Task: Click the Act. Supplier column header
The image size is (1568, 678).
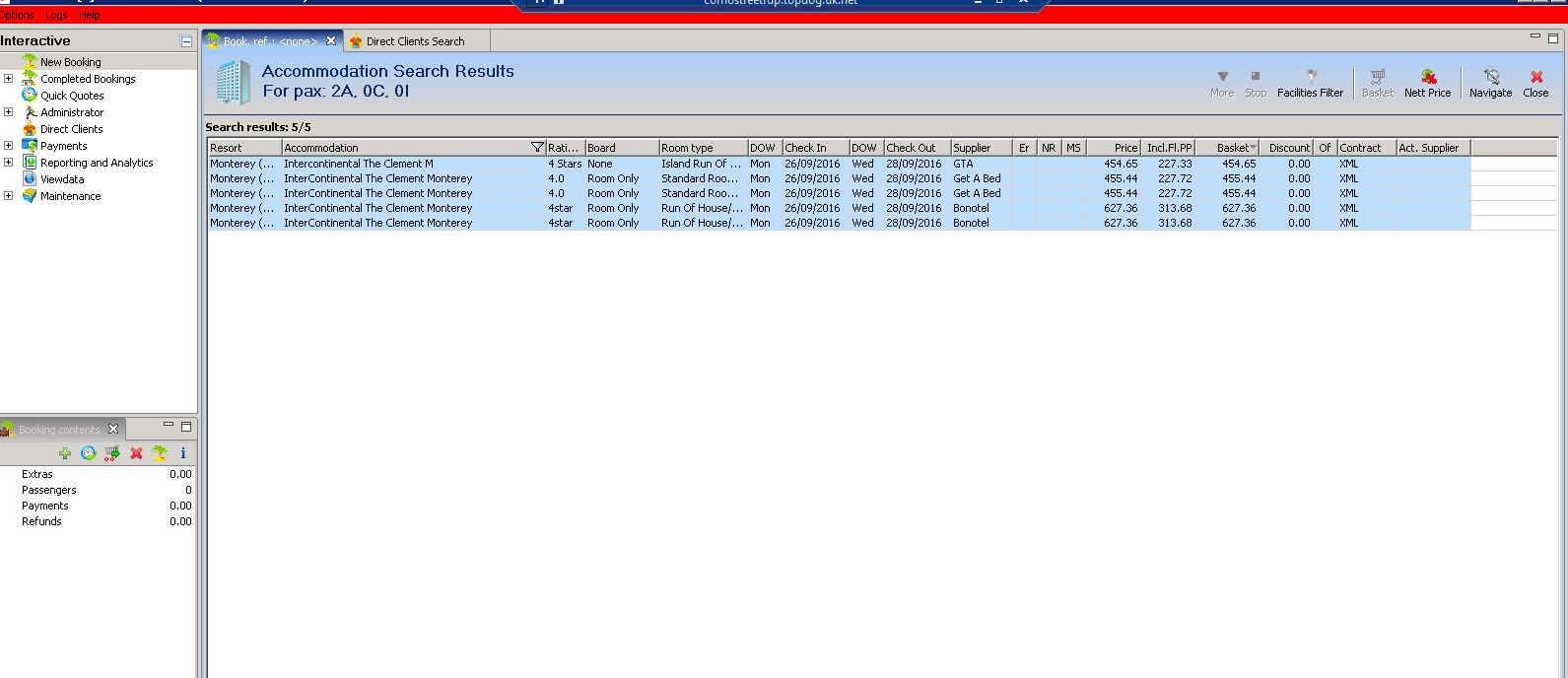Action: [1433, 148]
